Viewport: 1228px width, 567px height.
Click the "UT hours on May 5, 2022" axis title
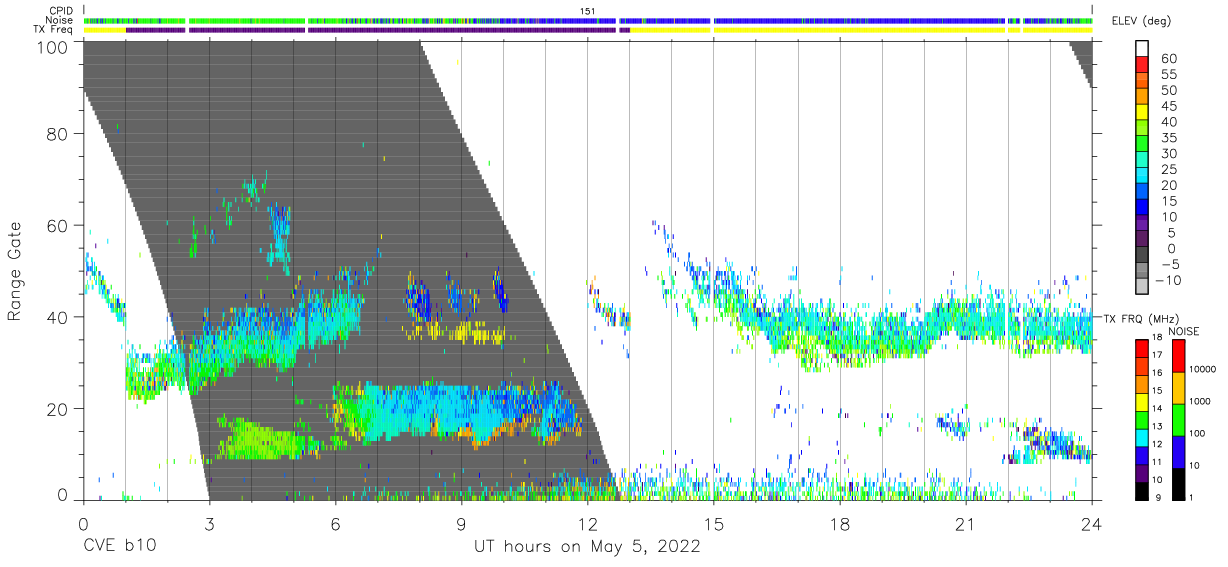click(587, 547)
